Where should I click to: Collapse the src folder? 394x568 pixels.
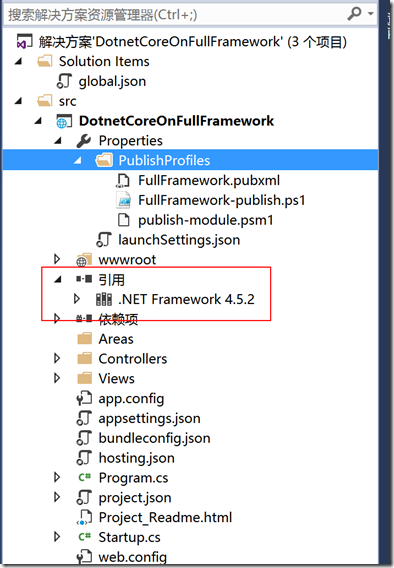click(18, 101)
